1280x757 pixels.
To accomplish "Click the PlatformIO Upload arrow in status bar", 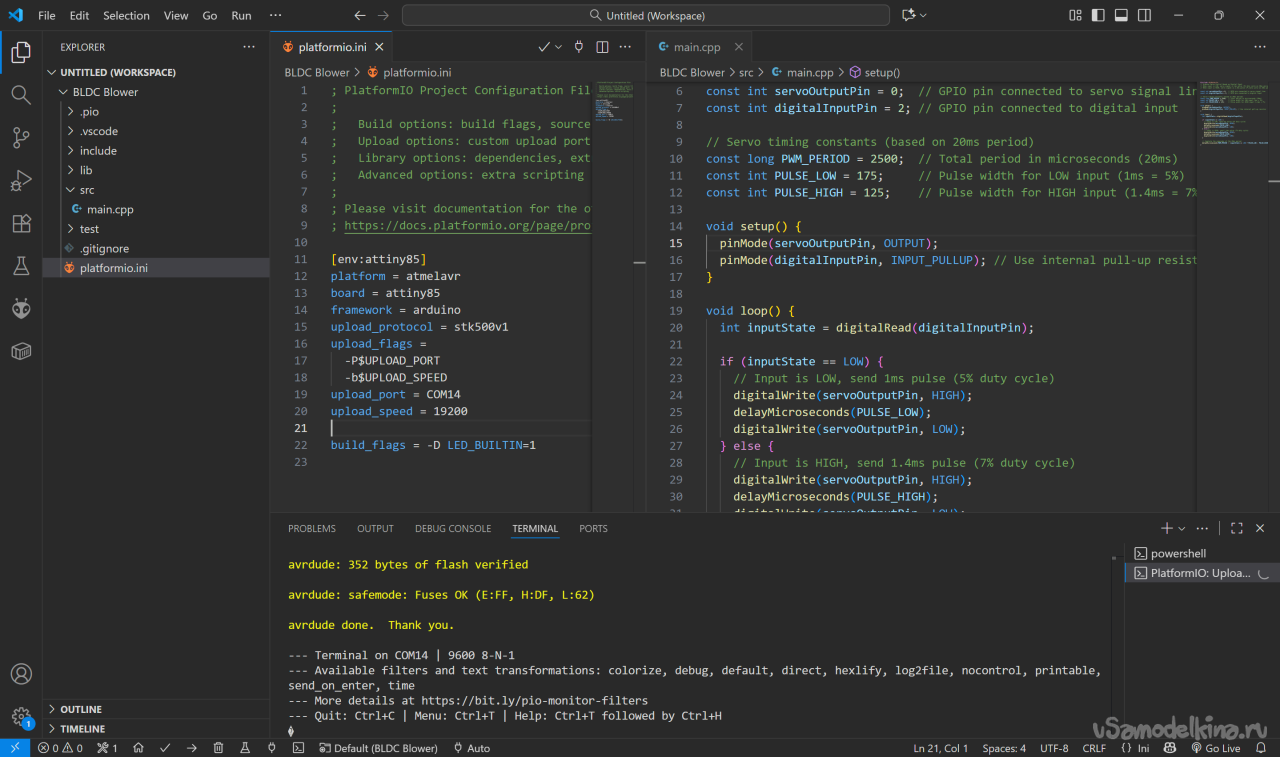I will click(191, 748).
